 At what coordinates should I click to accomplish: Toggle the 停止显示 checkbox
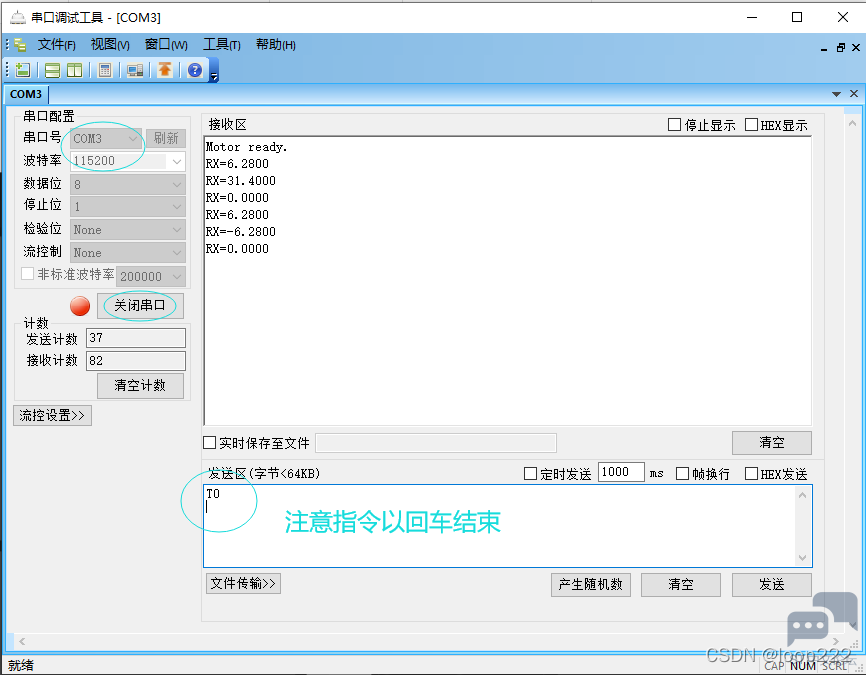(674, 125)
